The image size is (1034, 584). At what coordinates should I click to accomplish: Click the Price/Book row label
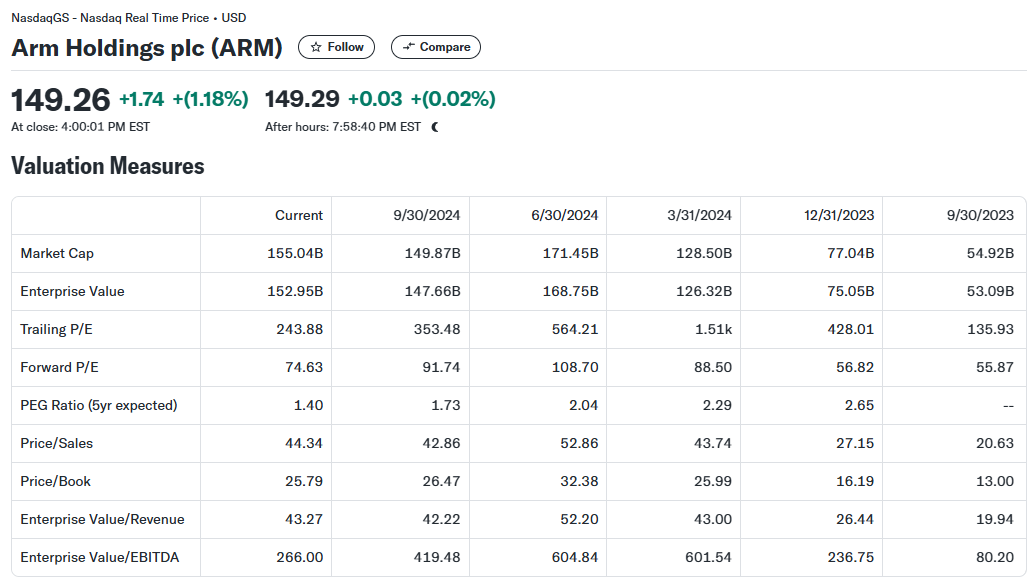[55, 482]
